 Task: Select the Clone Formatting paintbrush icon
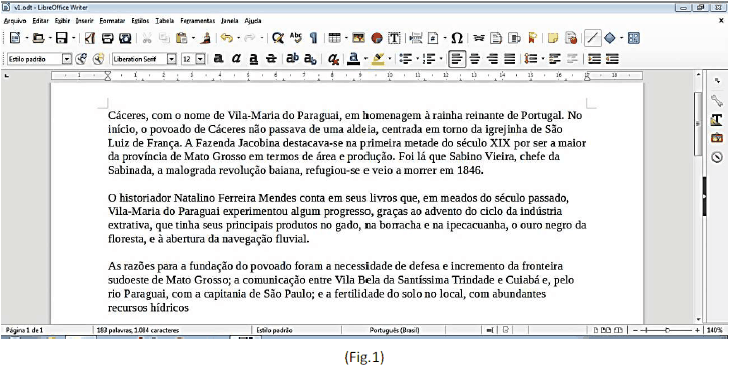coord(206,38)
